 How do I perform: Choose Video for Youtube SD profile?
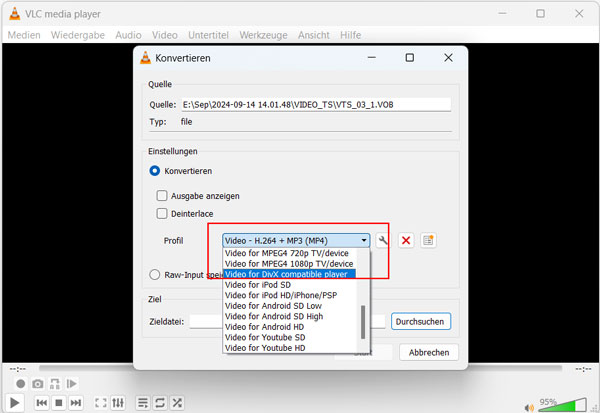pyautogui.click(x=289, y=337)
